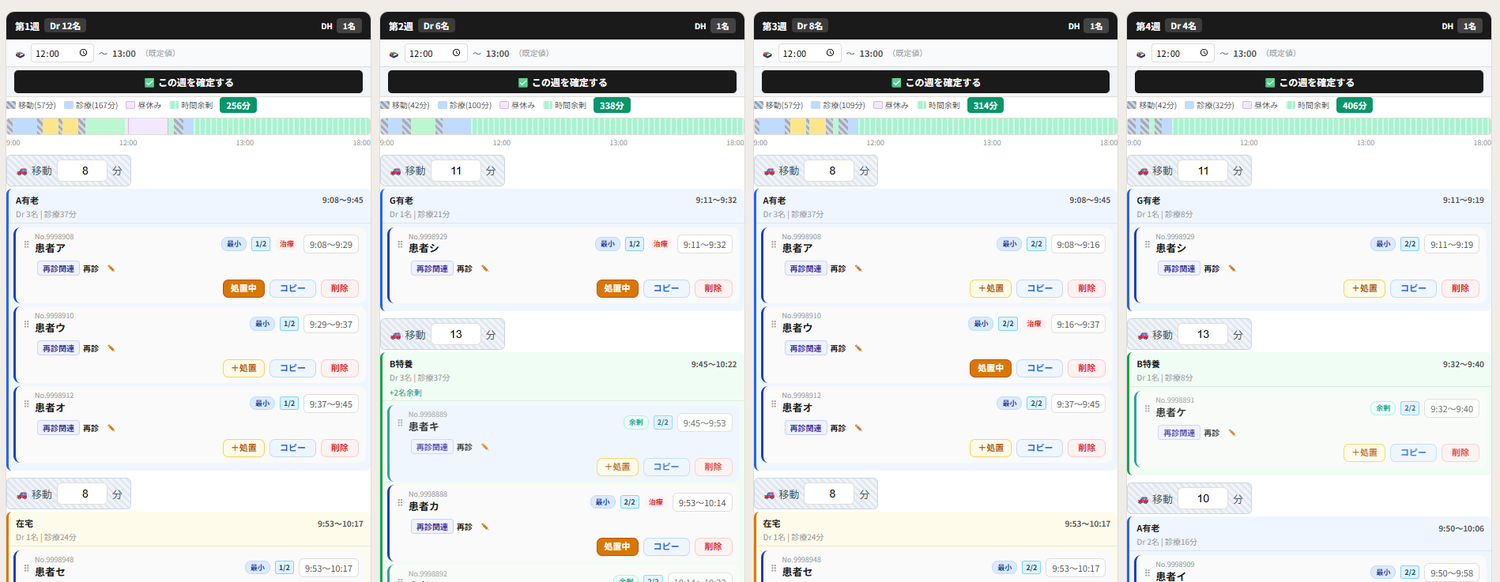Delete 患者カ in 第2週 with 削除
This screenshot has width=1500, height=582.
[x=714, y=547]
